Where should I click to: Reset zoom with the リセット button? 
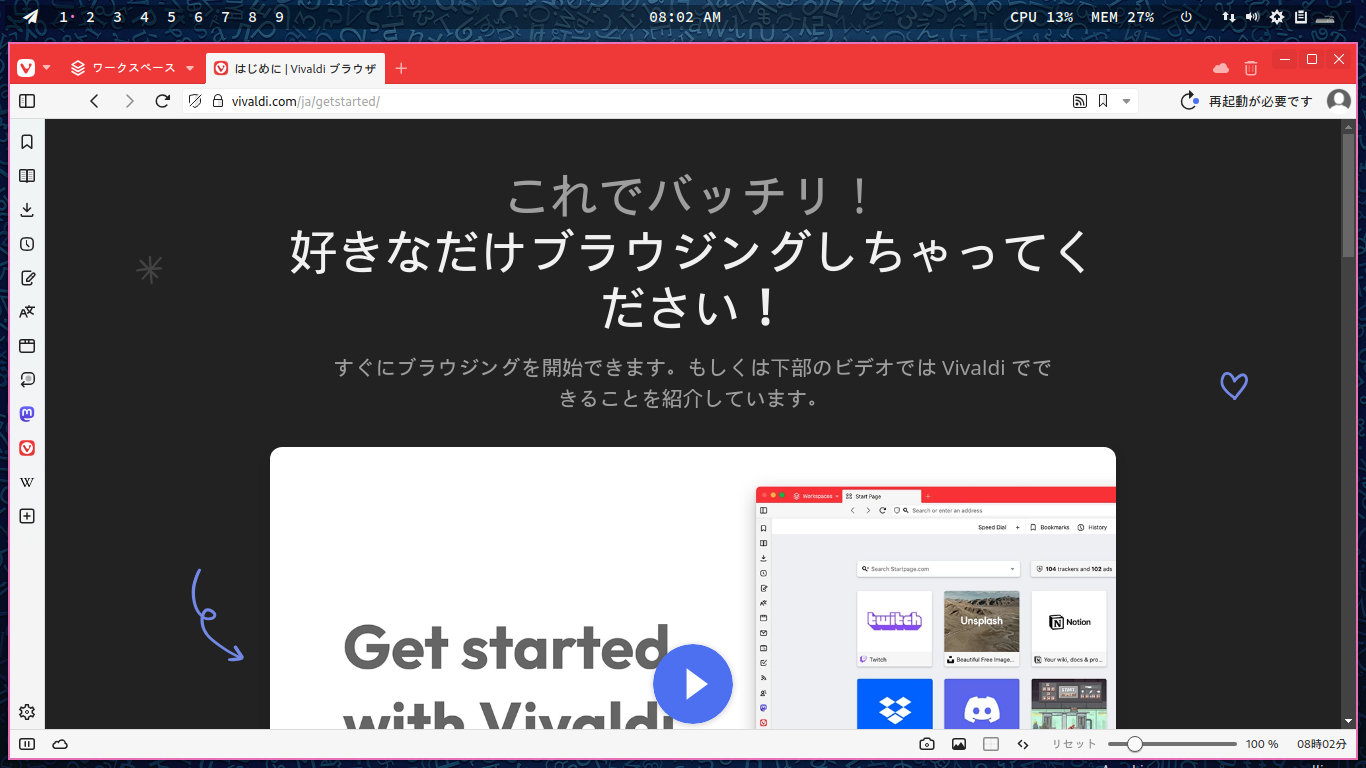1074,744
